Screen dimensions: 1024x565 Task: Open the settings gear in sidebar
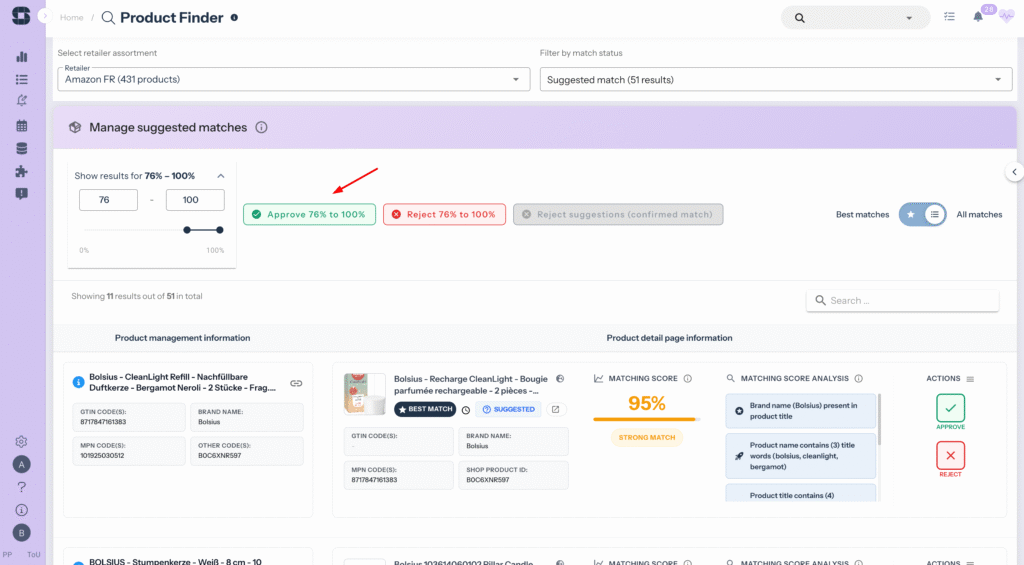pyautogui.click(x=21, y=442)
